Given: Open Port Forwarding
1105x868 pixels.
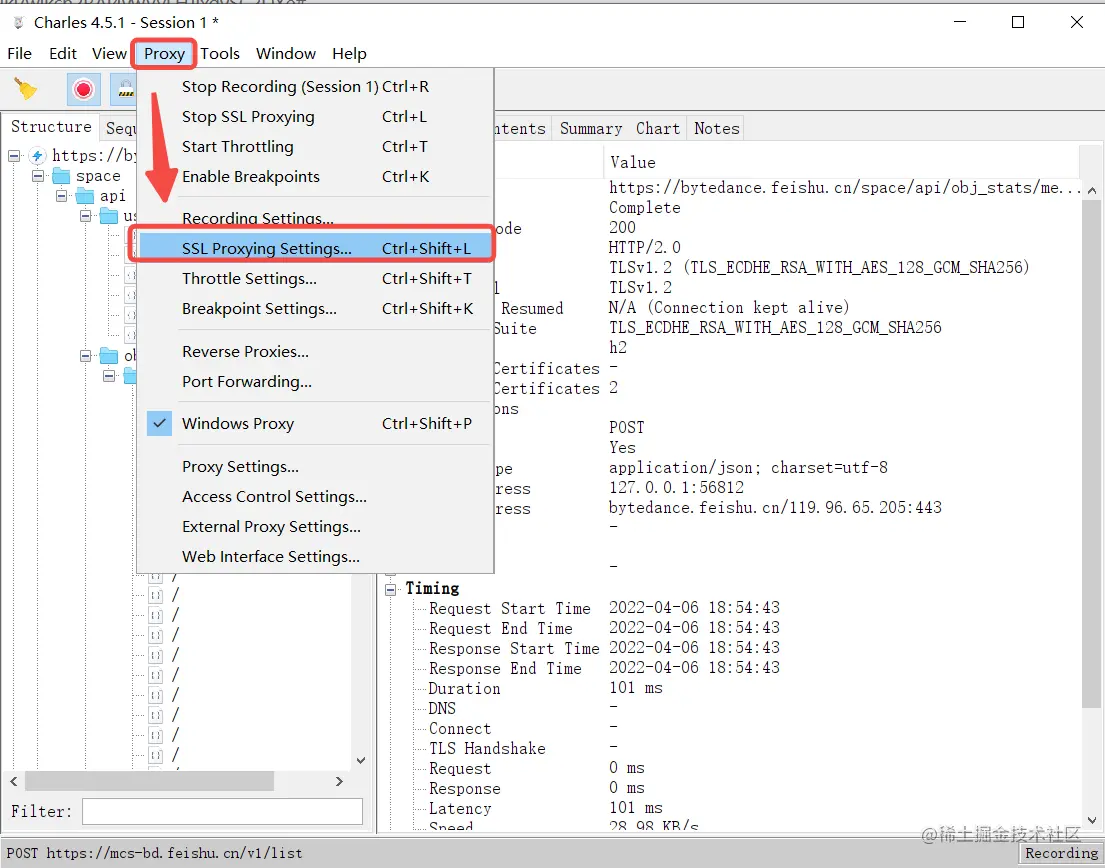Looking at the screenshot, I should click(x=315, y=382).
